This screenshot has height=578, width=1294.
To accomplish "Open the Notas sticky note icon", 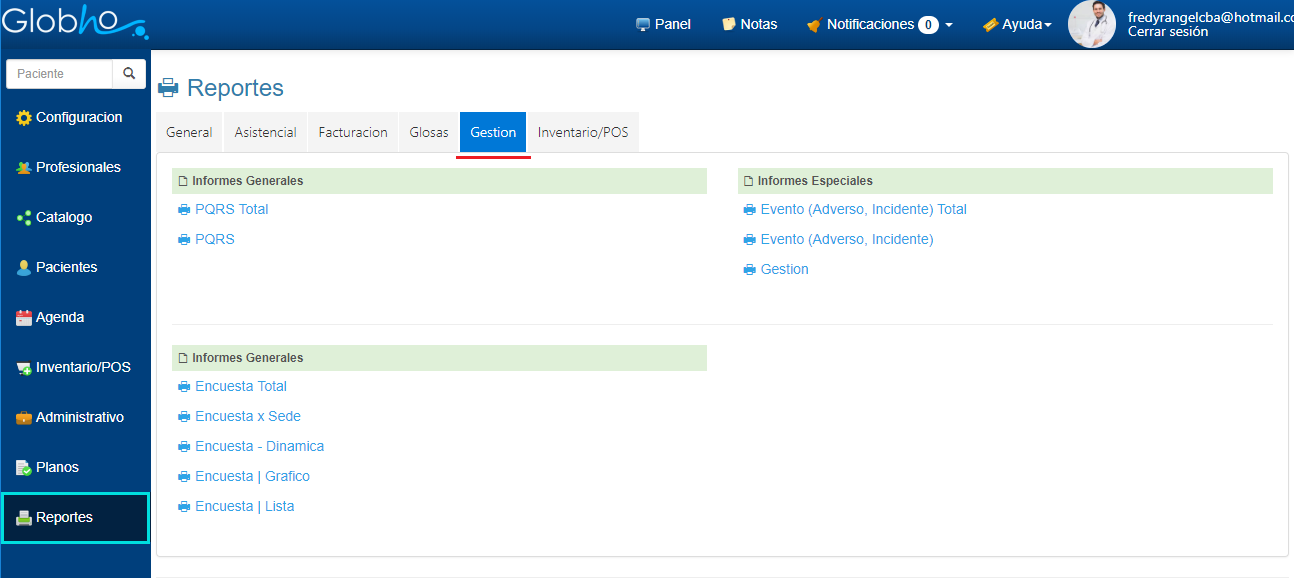I will tap(729, 25).
